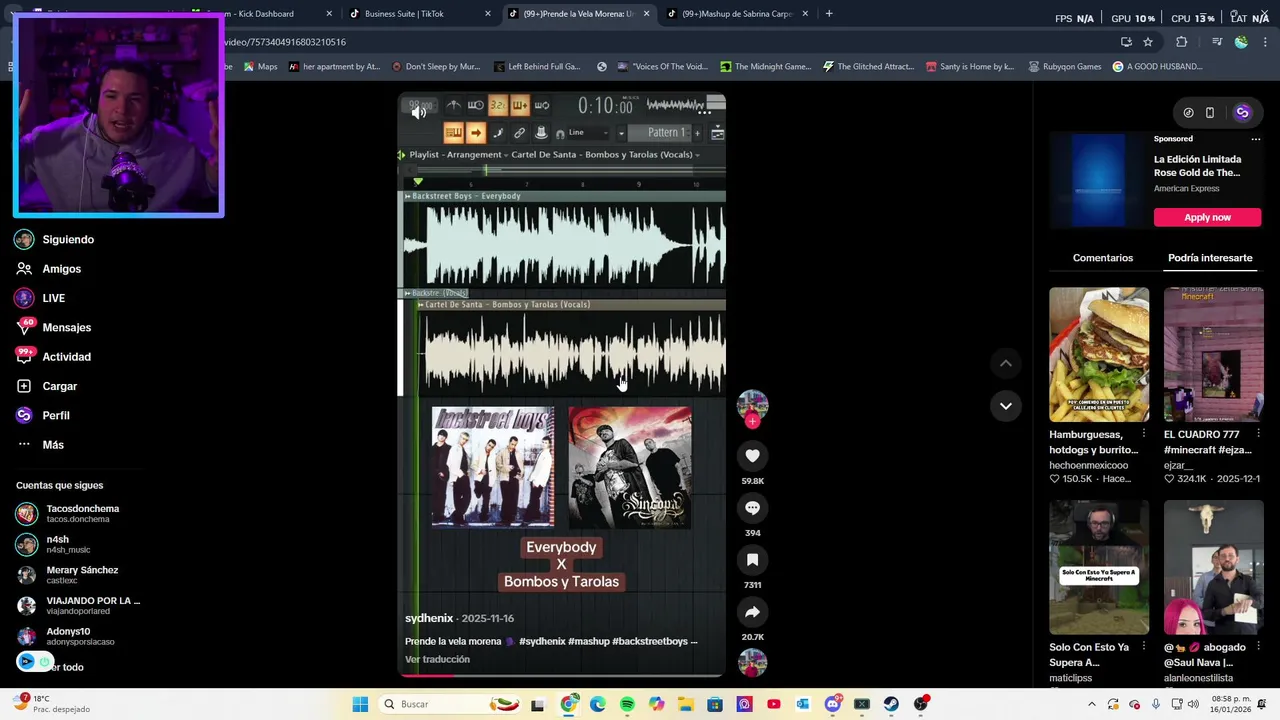
Task: Open the video's three-dot options menu
Action: point(704,112)
